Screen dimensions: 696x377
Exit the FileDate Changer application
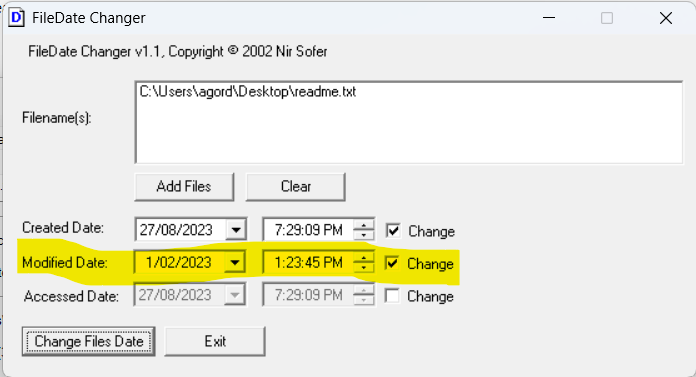(215, 341)
